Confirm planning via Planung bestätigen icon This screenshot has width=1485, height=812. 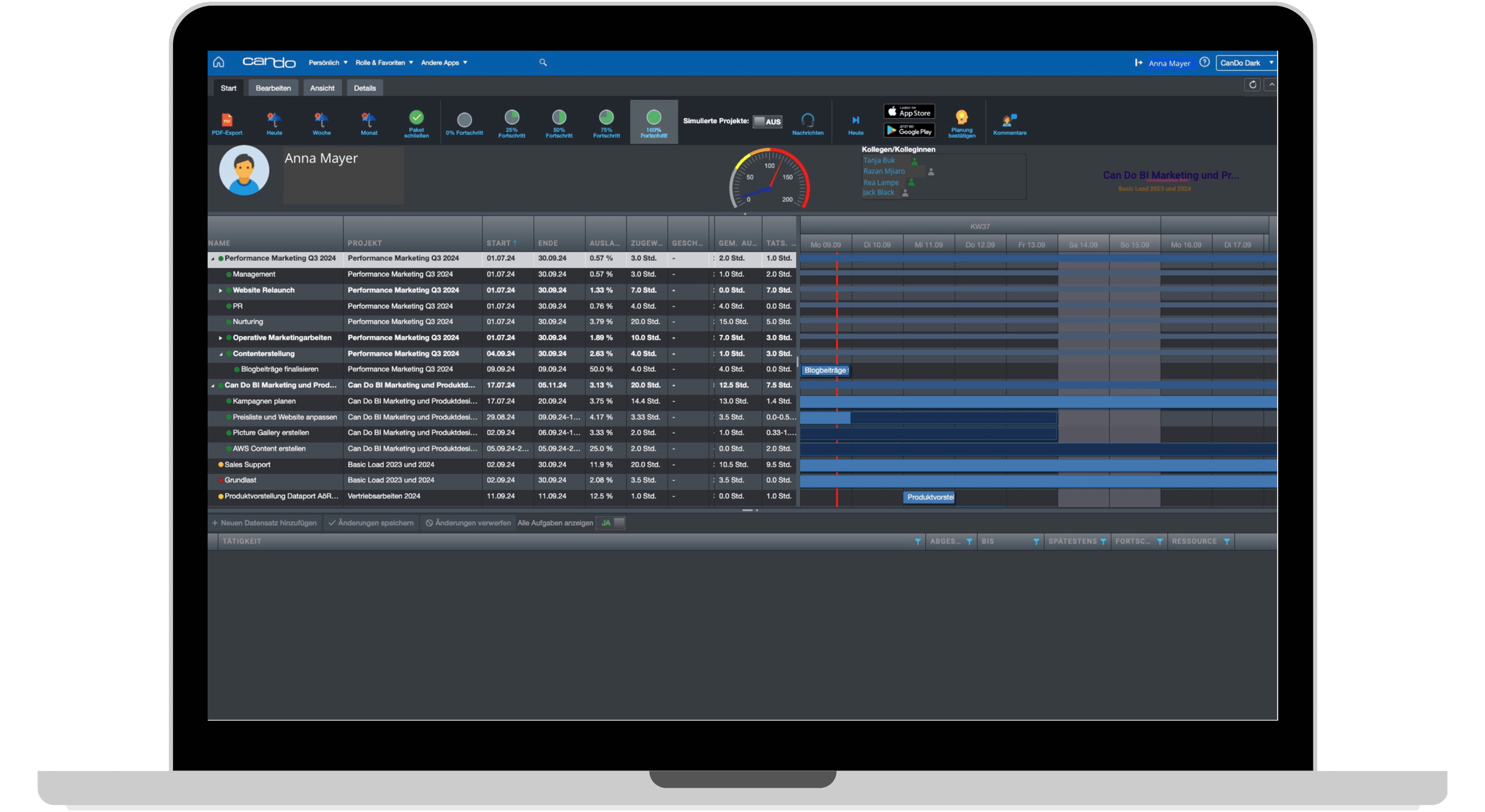tap(962, 122)
